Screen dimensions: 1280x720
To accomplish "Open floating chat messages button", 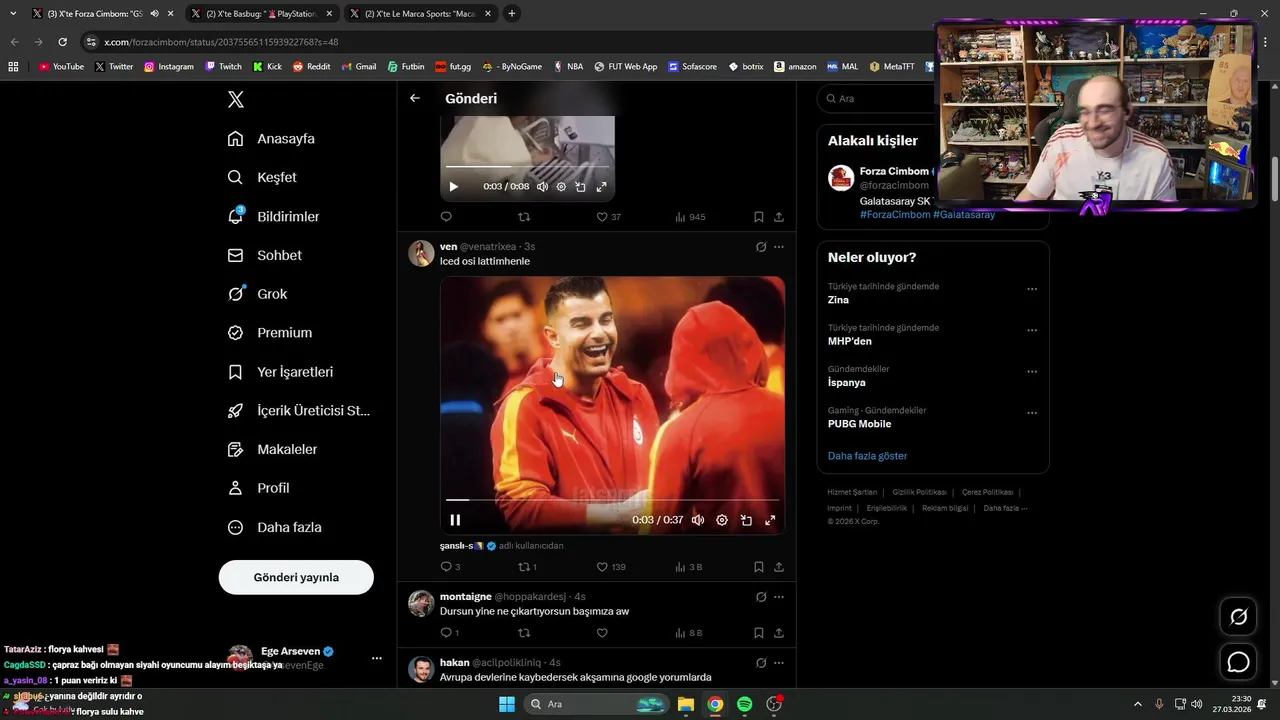I will coord(1238,662).
